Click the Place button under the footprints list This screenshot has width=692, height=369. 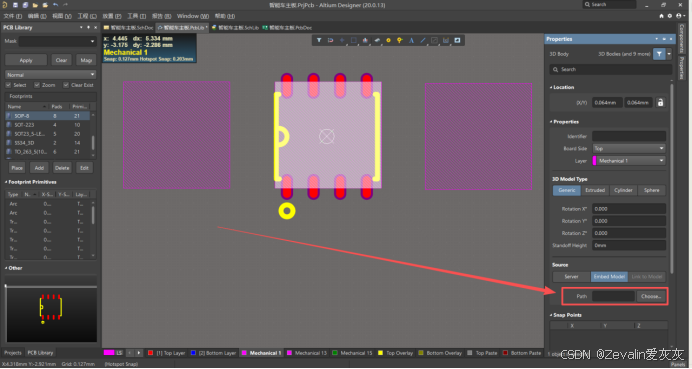point(17,168)
